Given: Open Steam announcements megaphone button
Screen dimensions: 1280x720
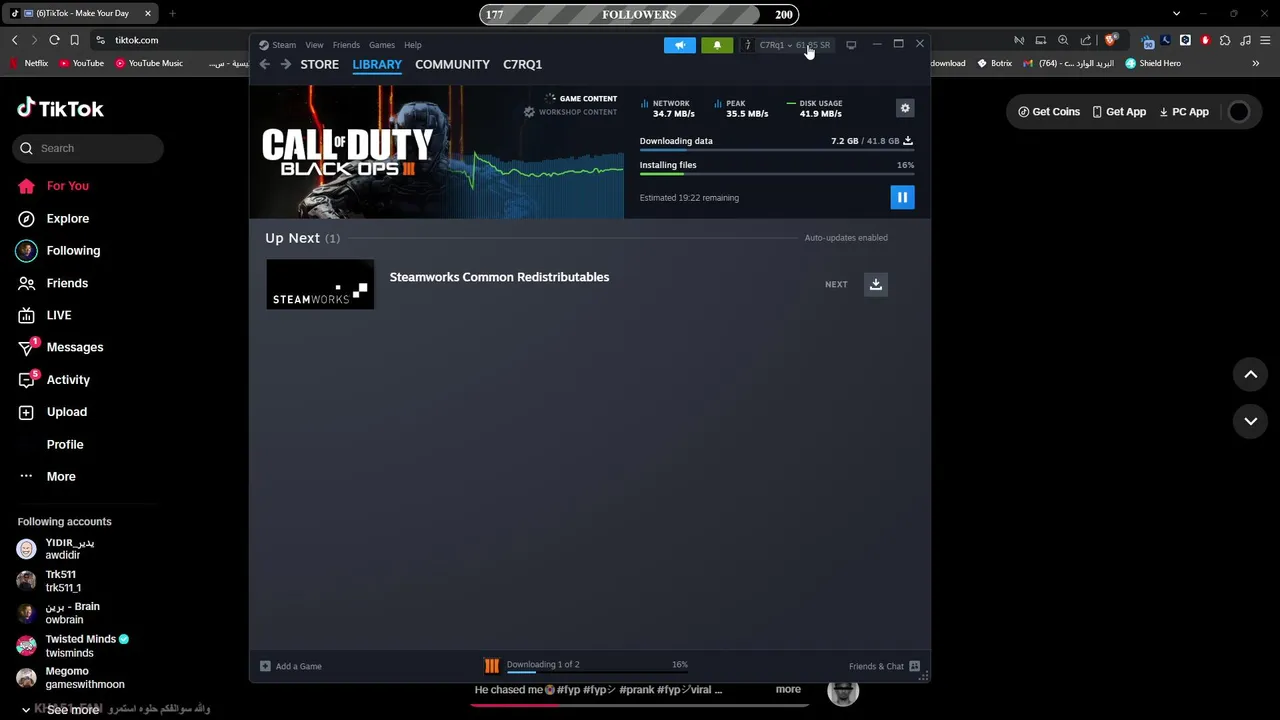Looking at the screenshot, I should click(679, 45).
